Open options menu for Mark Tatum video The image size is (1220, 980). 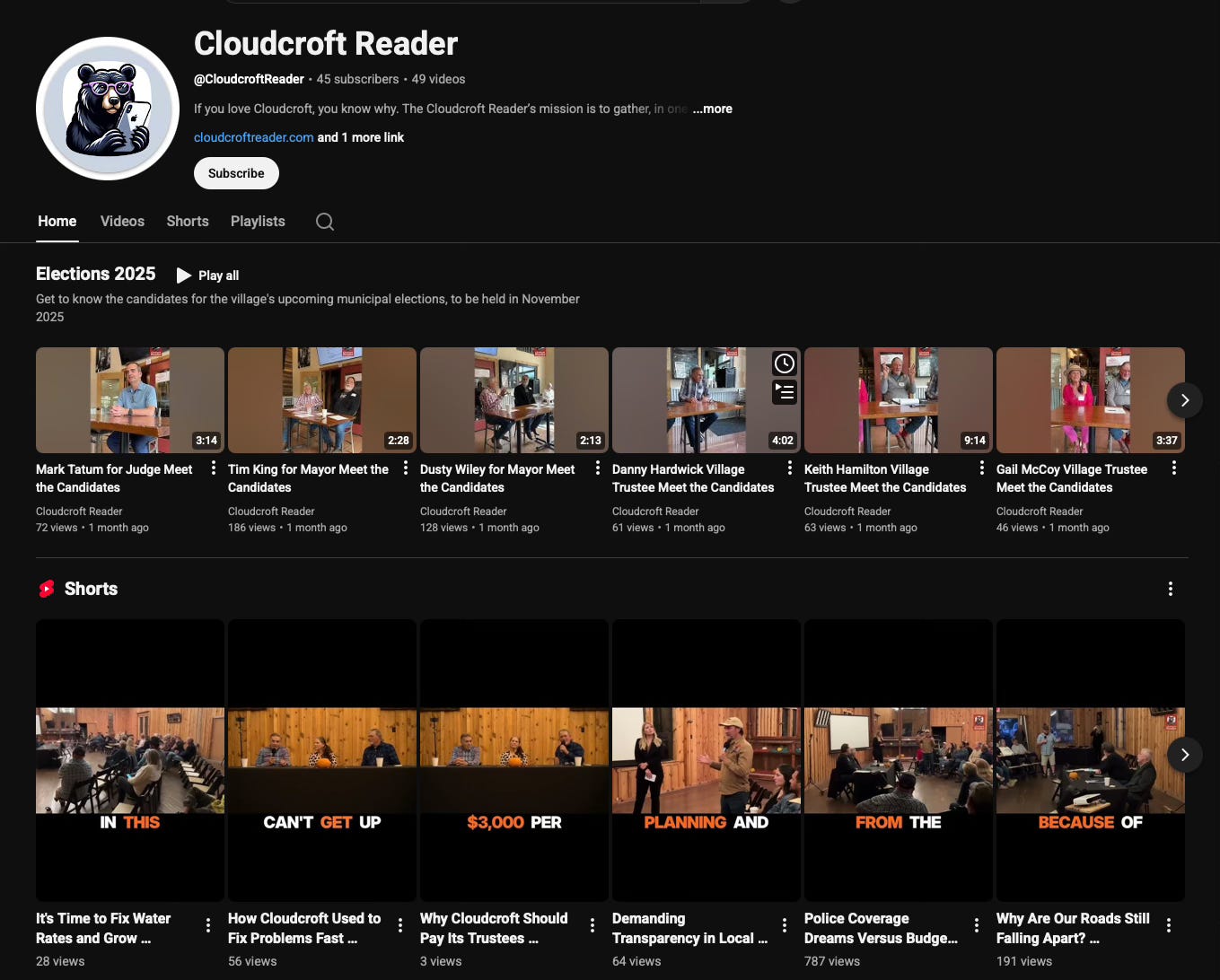pyautogui.click(x=214, y=468)
